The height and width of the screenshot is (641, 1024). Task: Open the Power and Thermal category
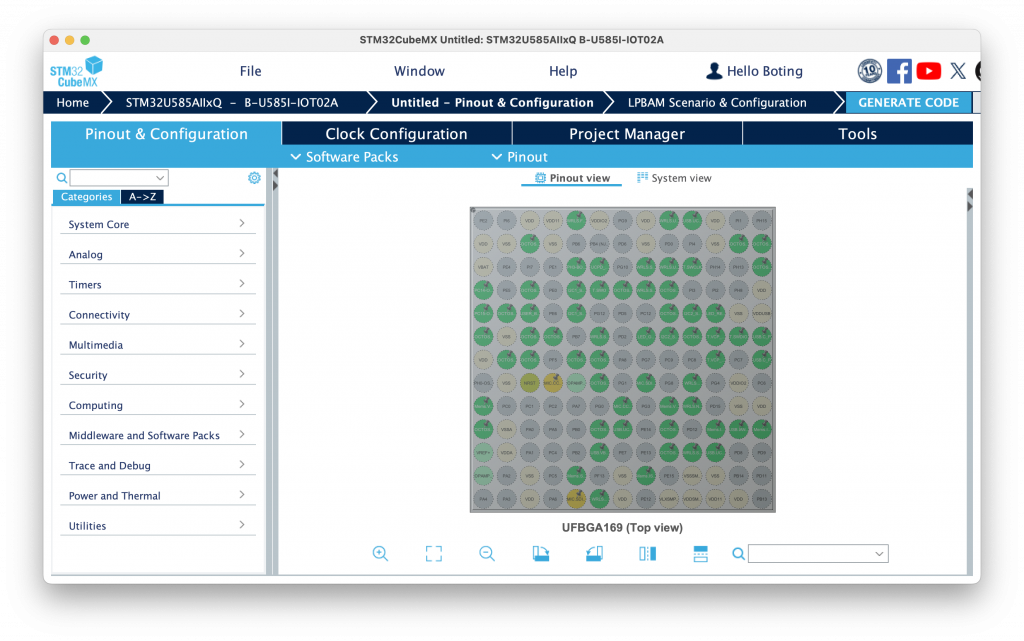(157, 495)
